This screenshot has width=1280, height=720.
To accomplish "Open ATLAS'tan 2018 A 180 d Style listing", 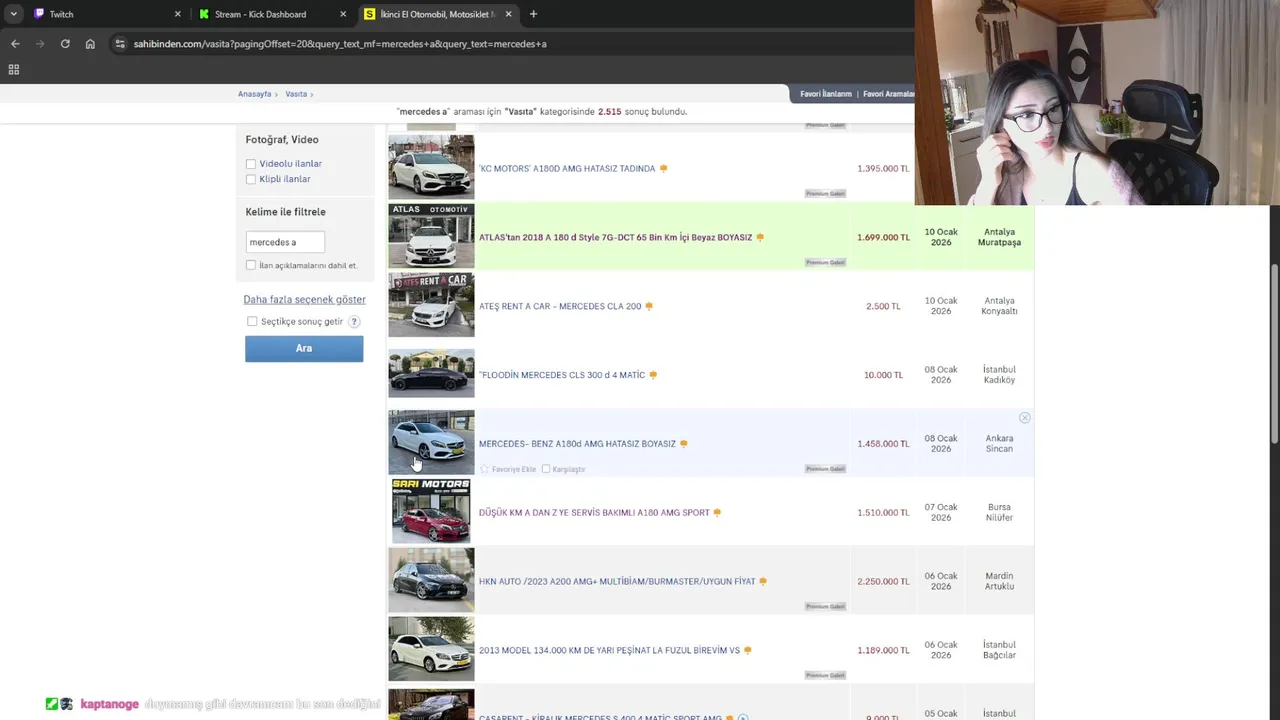I will tap(615, 238).
